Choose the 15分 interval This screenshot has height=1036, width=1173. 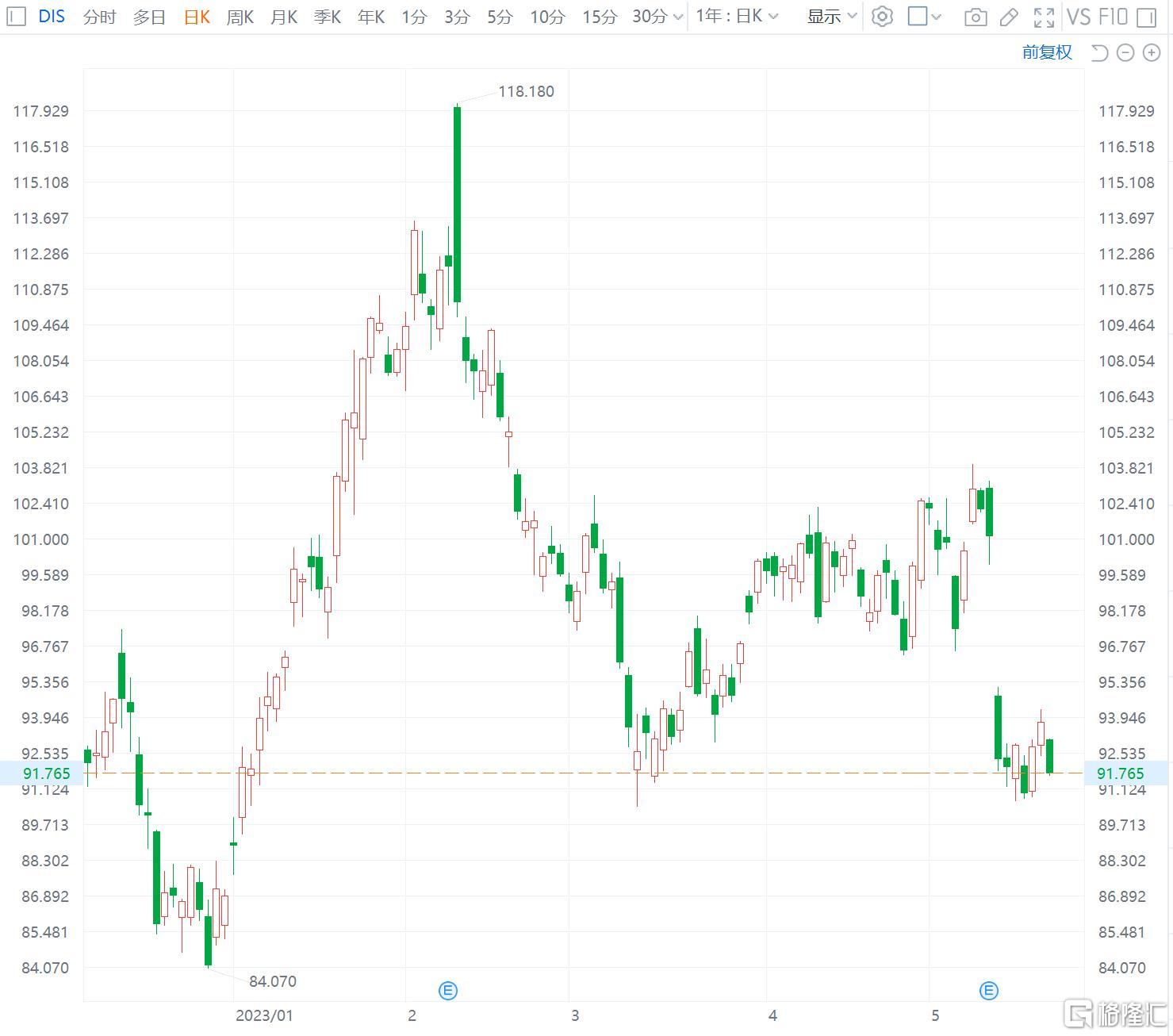(x=599, y=17)
